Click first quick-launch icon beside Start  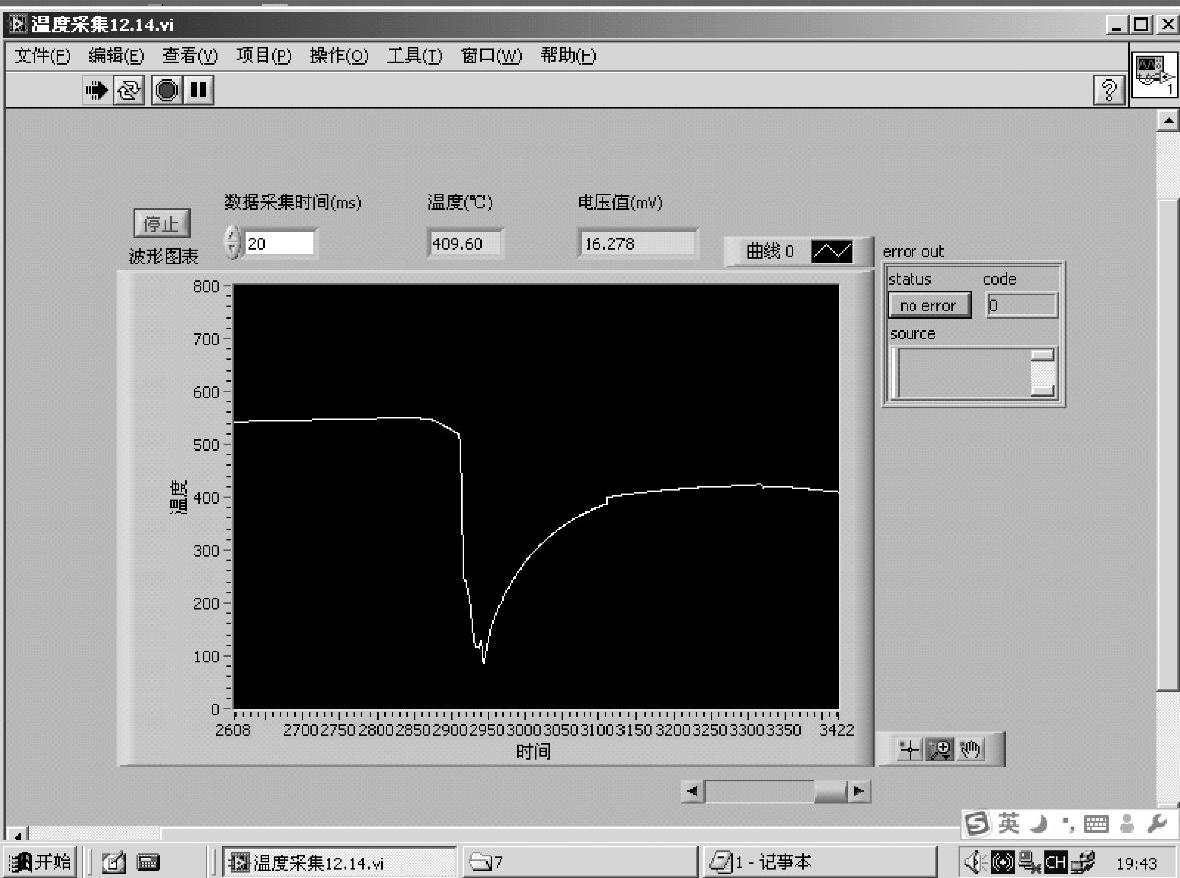[114, 862]
